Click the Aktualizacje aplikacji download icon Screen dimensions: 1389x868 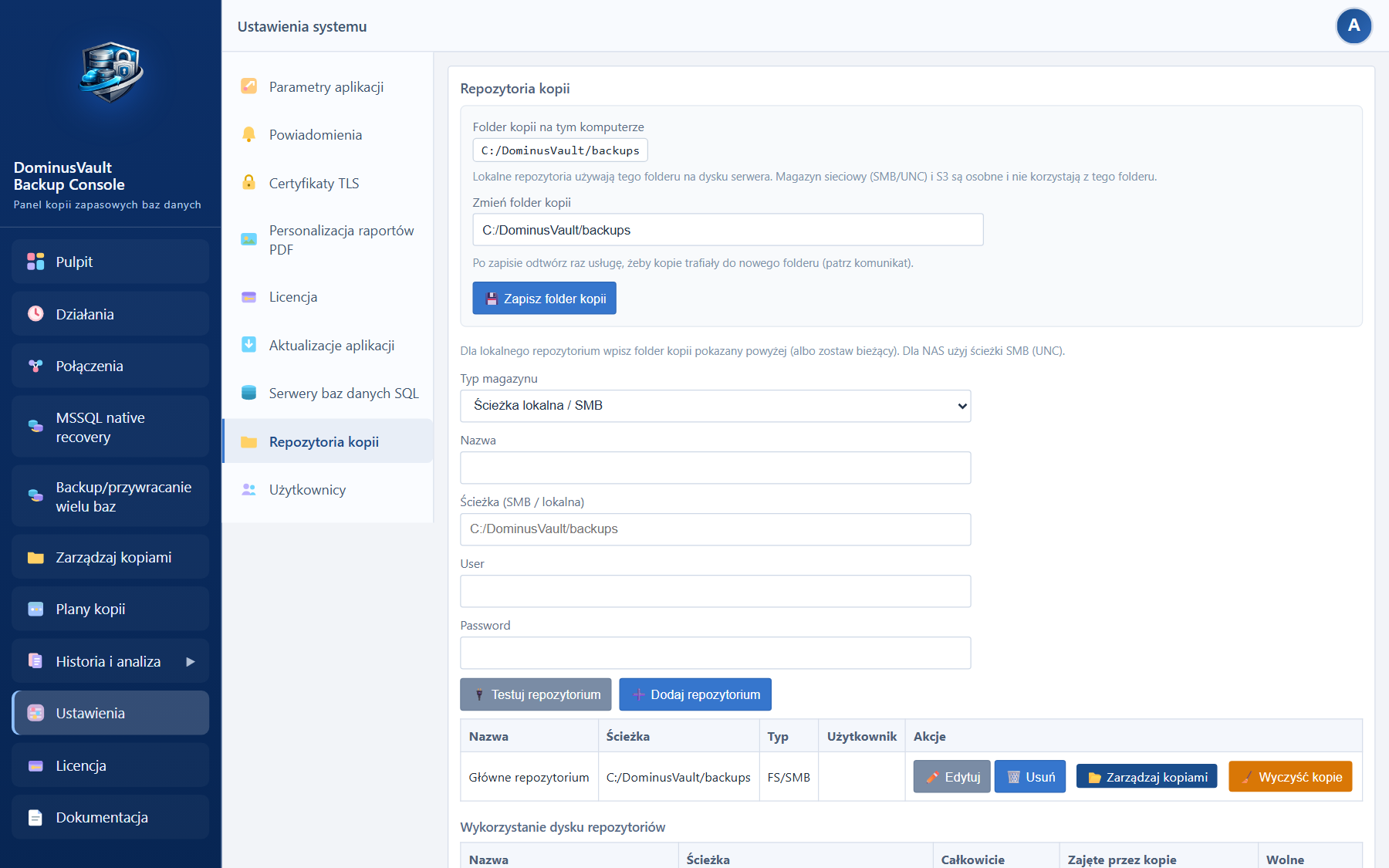[x=248, y=345]
